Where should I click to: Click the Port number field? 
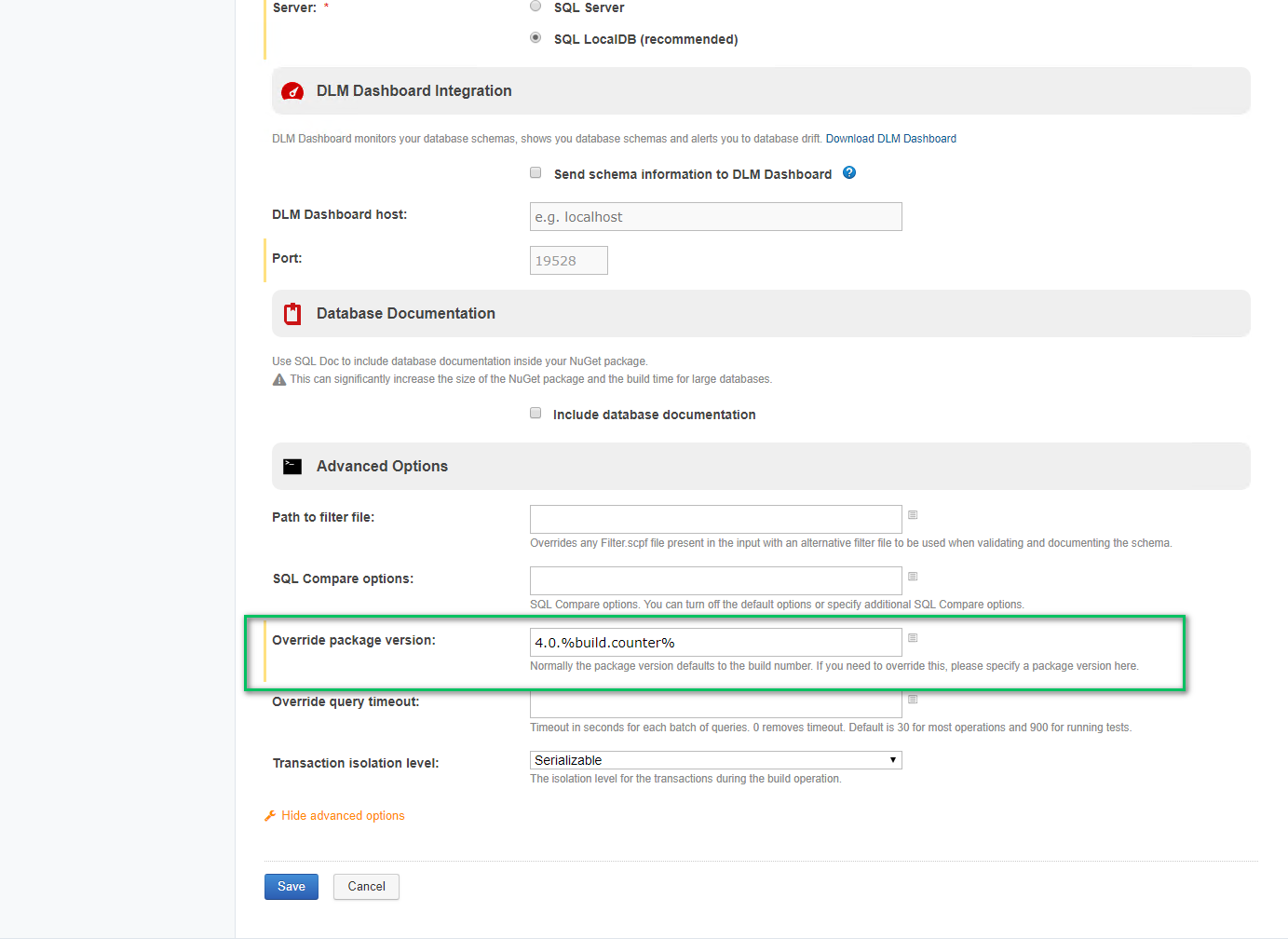coord(568,261)
